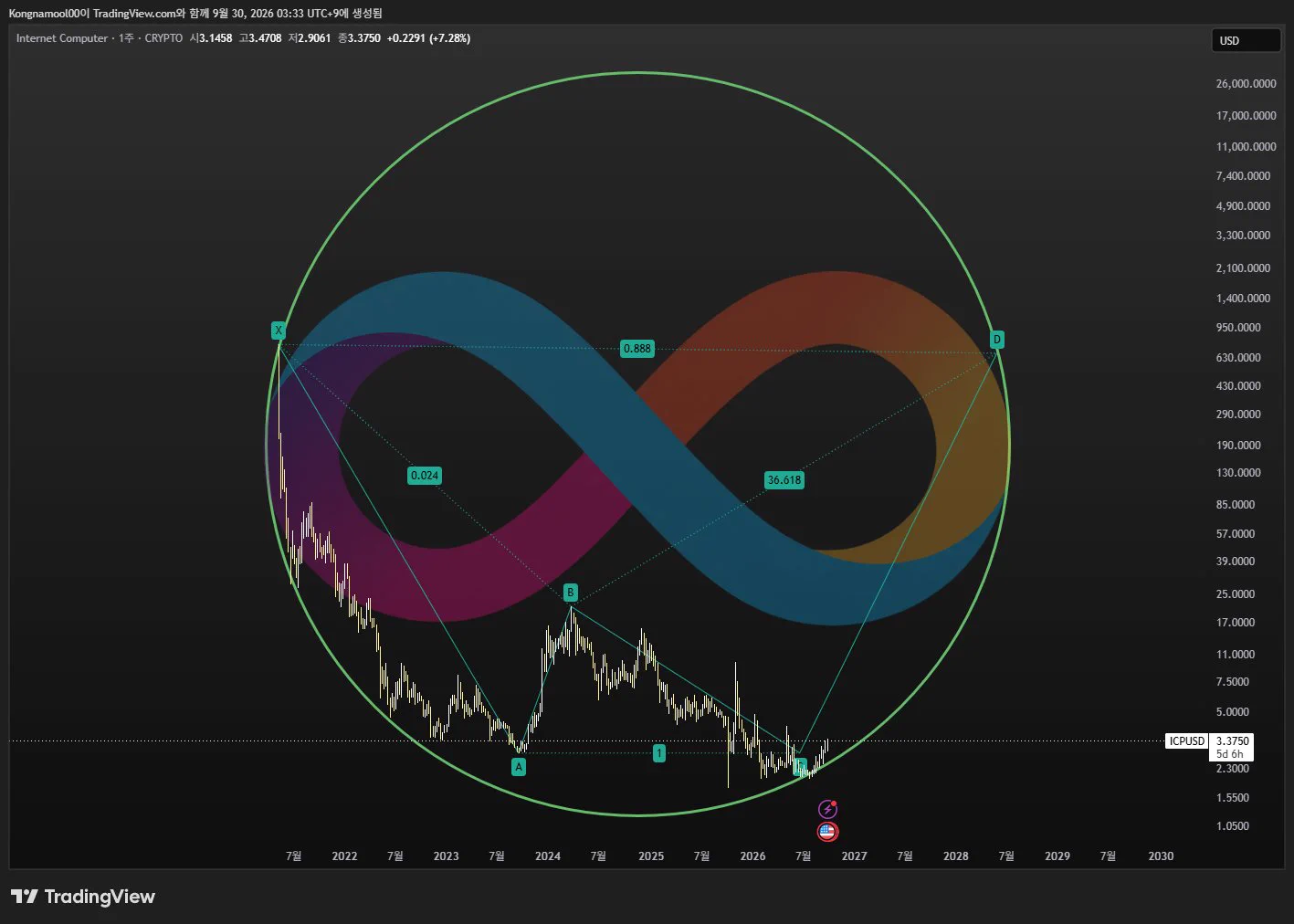Image resolution: width=1294 pixels, height=924 pixels.
Task: Click the 5d 6h bar countdown
Action: tap(1230, 754)
